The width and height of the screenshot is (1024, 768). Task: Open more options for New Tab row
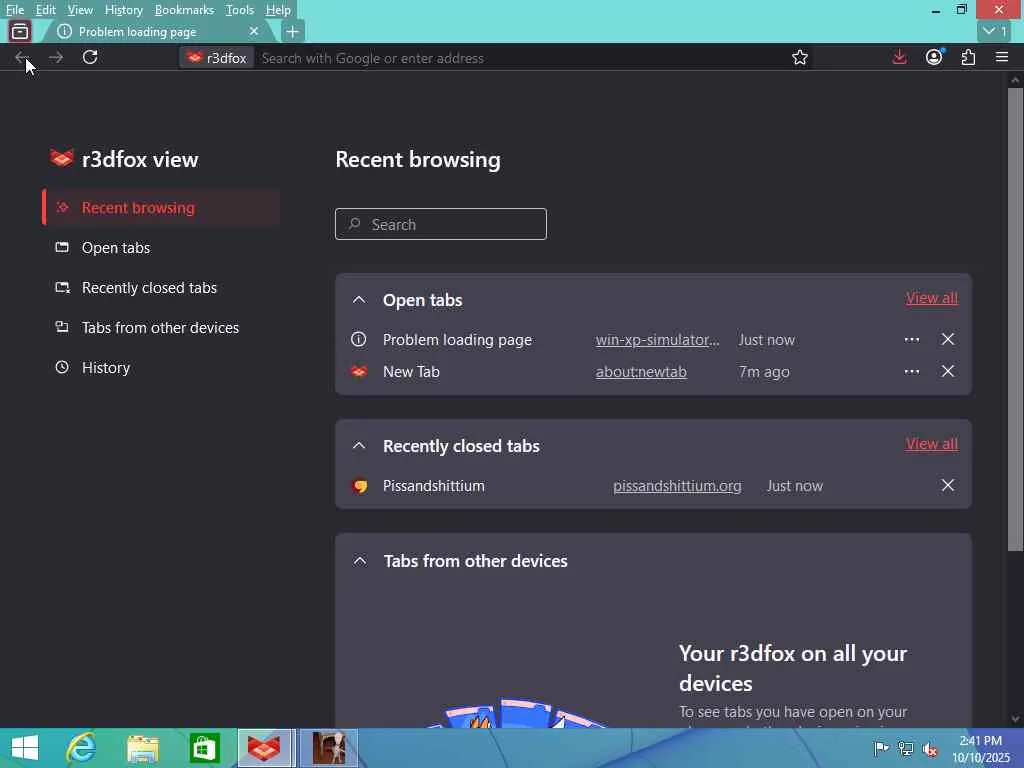pyautogui.click(x=912, y=372)
